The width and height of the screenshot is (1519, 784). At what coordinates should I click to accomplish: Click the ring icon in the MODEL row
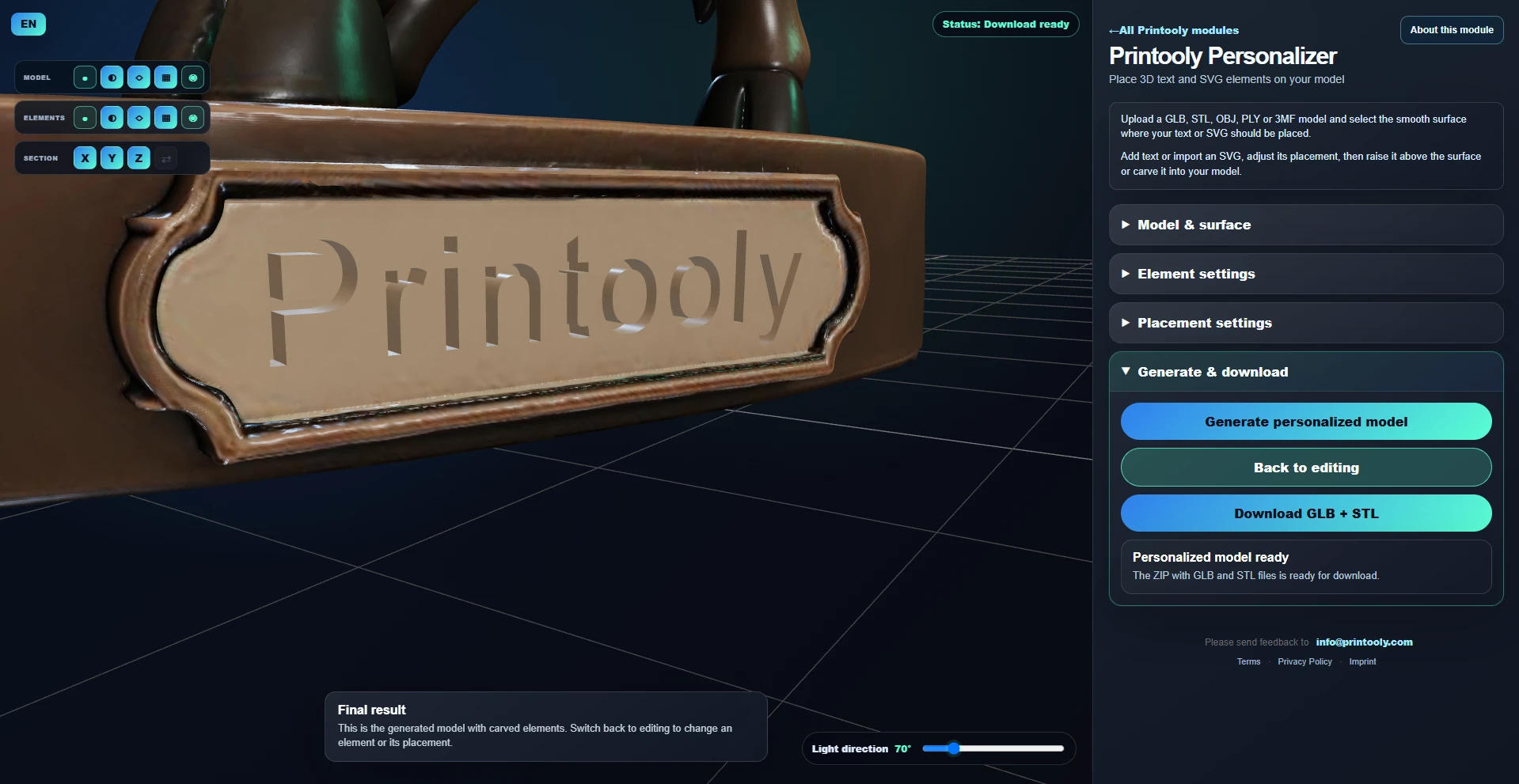tap(192, 78)
